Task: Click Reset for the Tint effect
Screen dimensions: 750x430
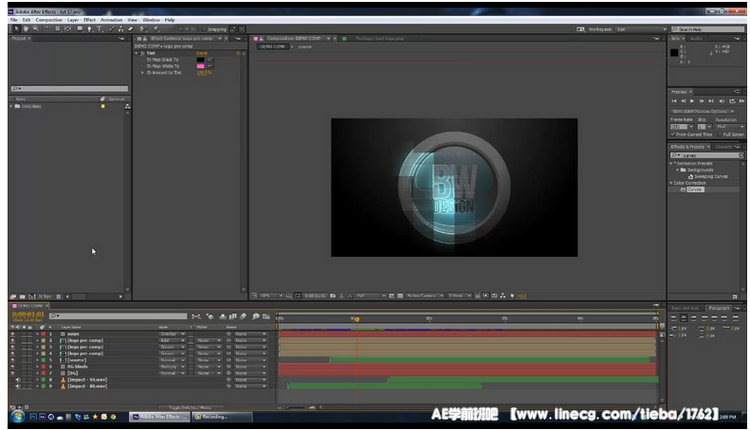Action: [x=202, y=53]
